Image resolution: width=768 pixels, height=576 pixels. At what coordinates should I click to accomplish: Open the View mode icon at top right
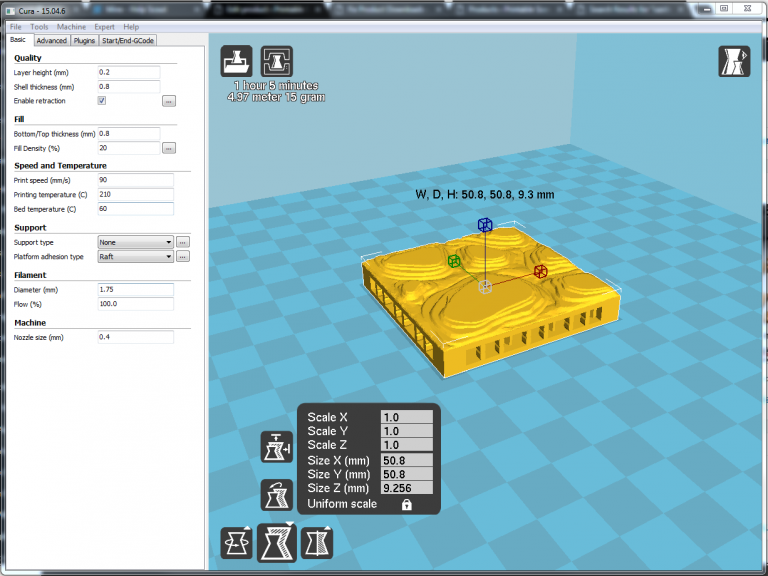(x=733, y=61)
